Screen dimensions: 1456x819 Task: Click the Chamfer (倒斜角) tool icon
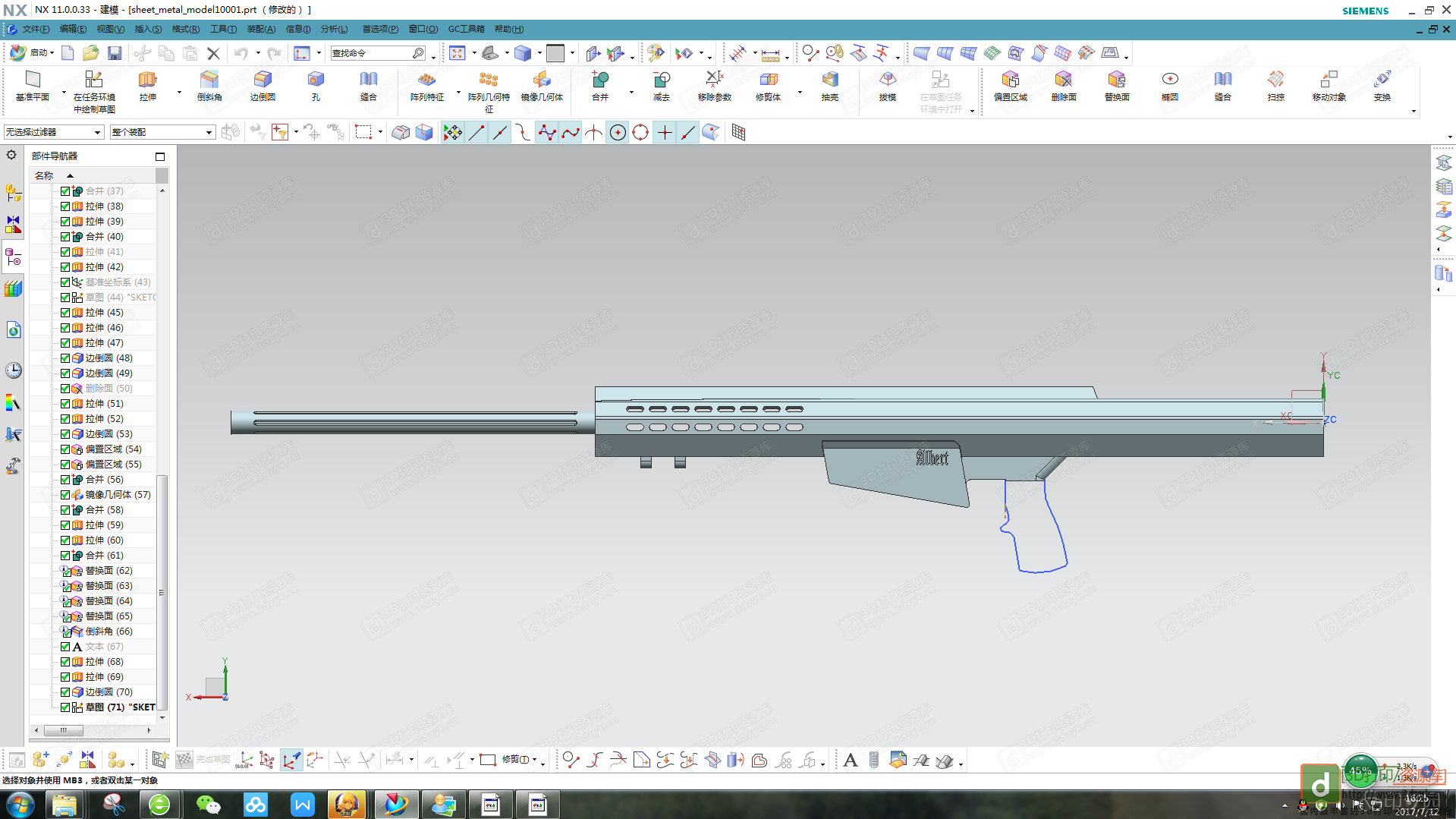click(x=209, y=79)
